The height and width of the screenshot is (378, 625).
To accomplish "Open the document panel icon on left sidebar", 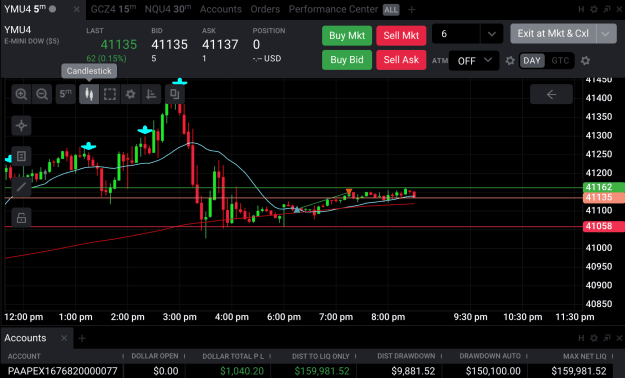I will click(21, 156).
